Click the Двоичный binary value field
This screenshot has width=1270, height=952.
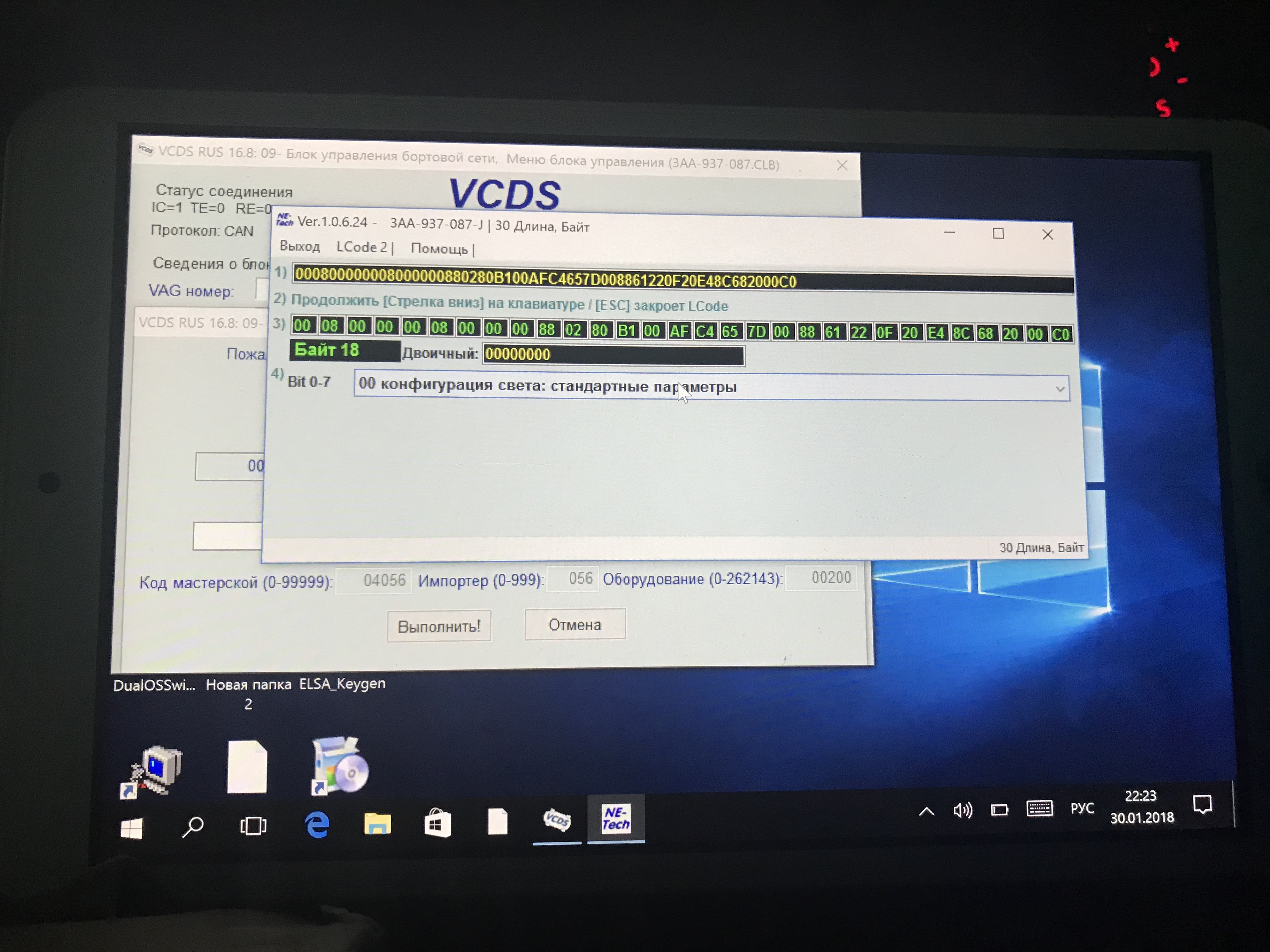click(613, 354)
